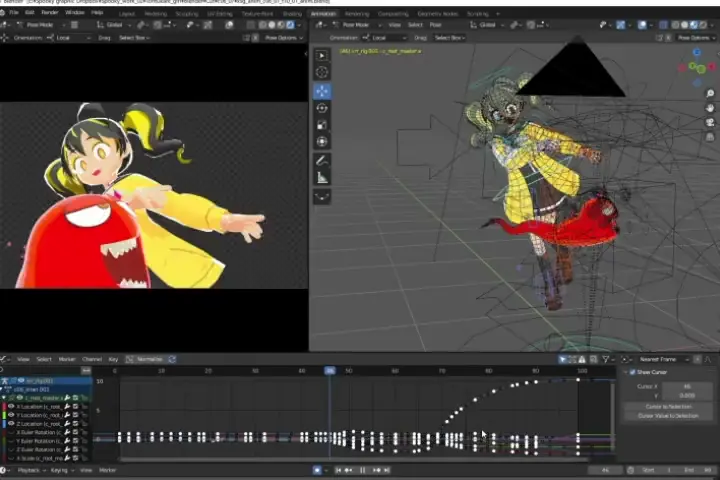Select the Move tool in viewport toolbar
The image size is (720, 480).
point(322,90)
